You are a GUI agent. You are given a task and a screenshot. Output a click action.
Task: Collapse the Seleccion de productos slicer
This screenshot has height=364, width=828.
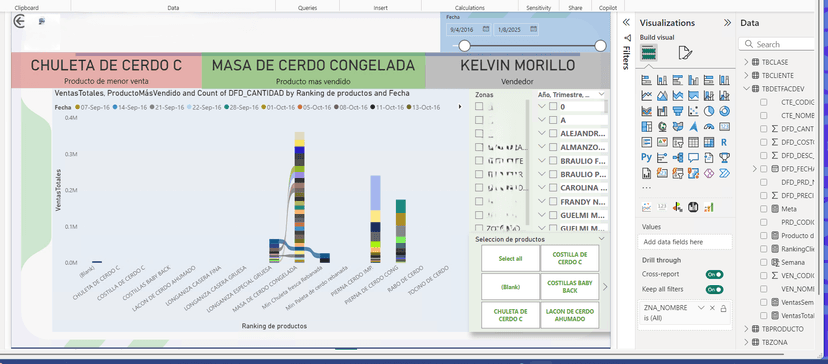[601, 239]
